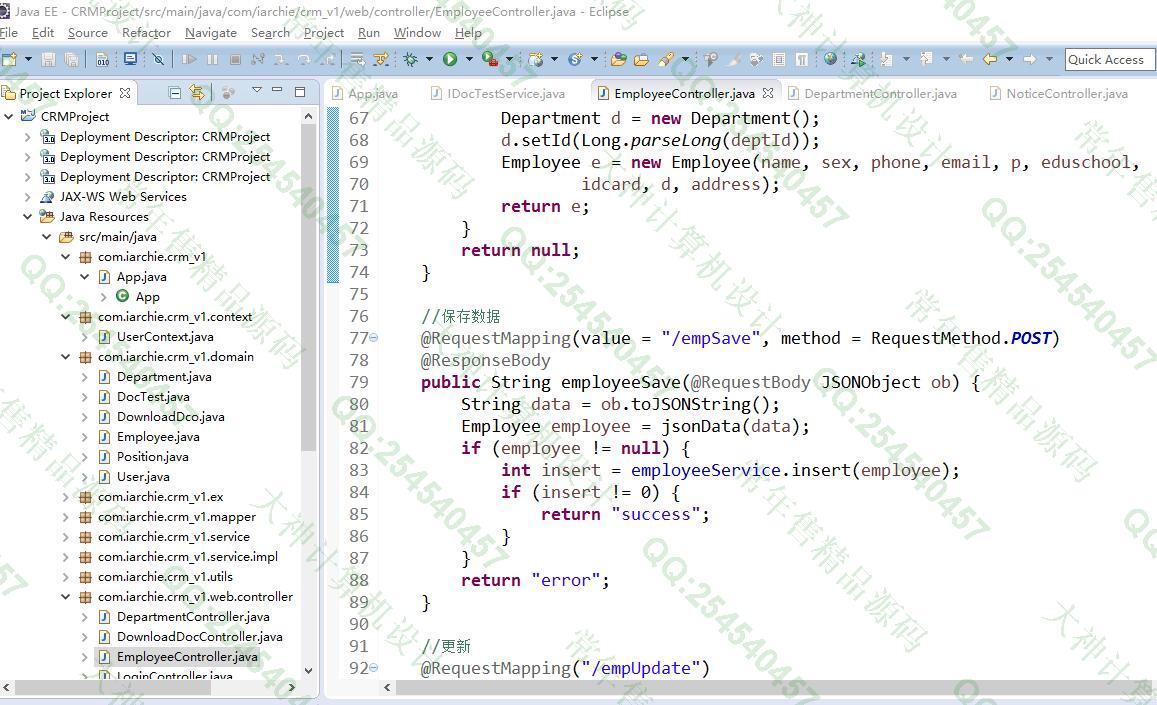This screenshot has width=1157, height=705.
Task: Click the Resume debug icon
Action: tap(190, 59)
